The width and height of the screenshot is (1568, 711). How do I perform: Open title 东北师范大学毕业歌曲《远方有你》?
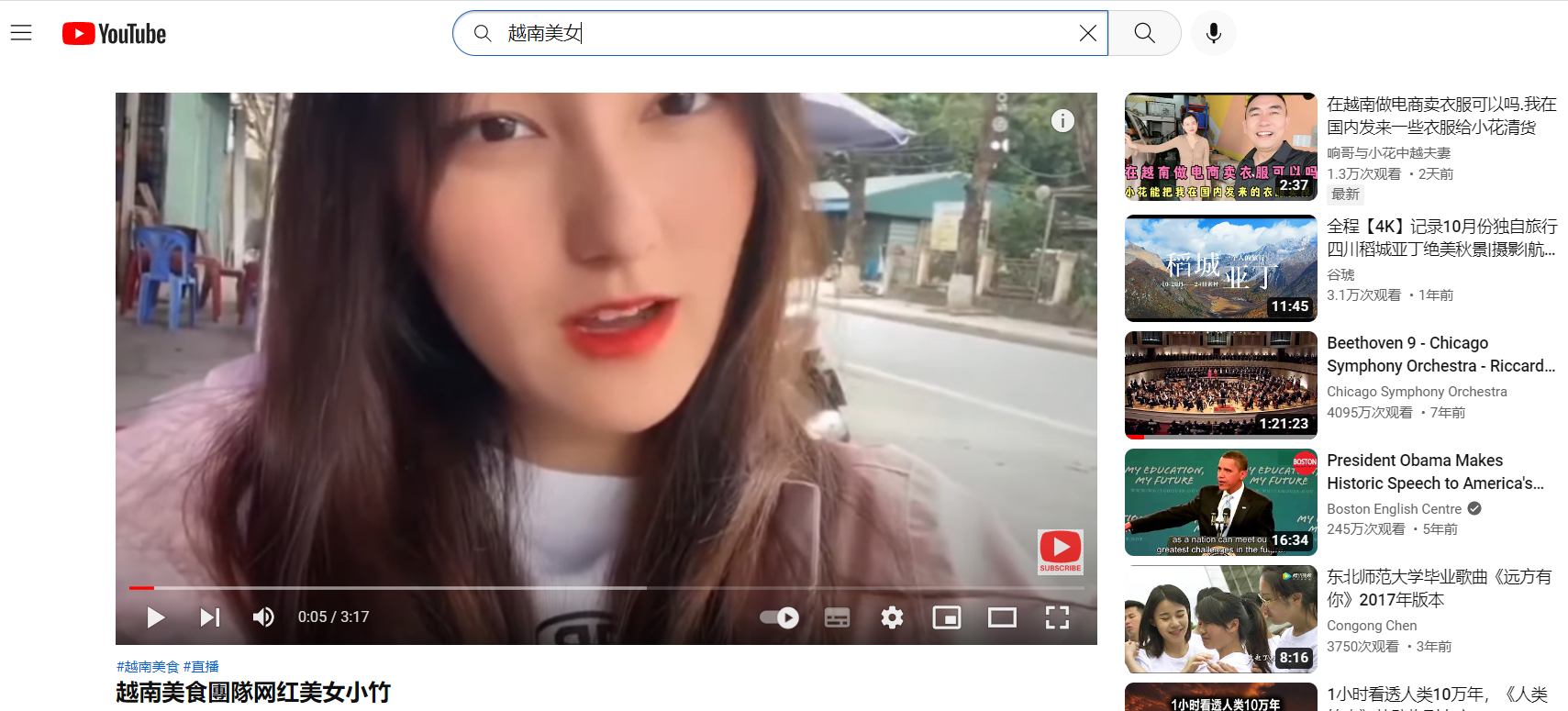(1439, 588)
